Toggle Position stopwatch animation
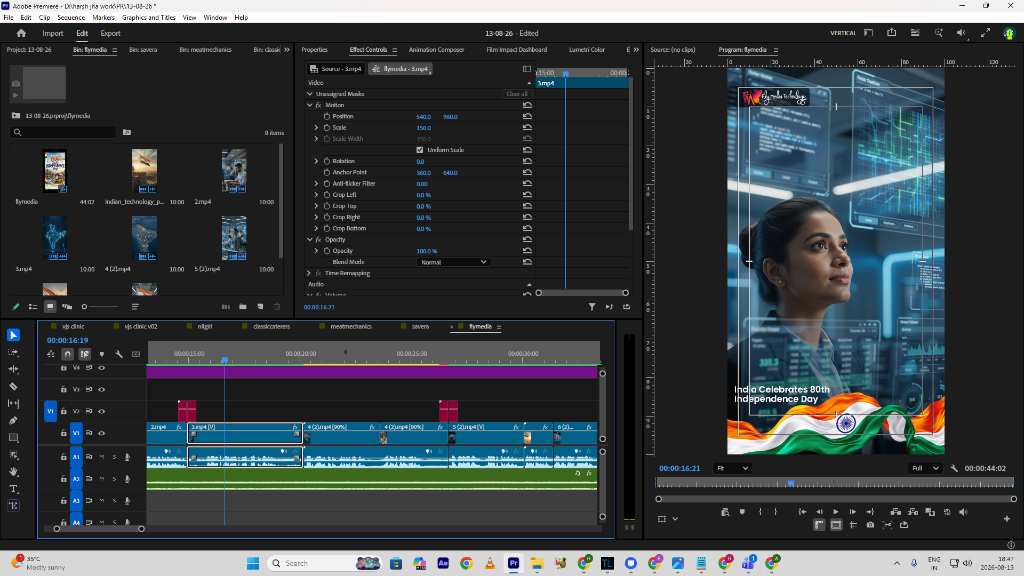The width and height of the screenshot is (1024, 576). tap(327, 116)
